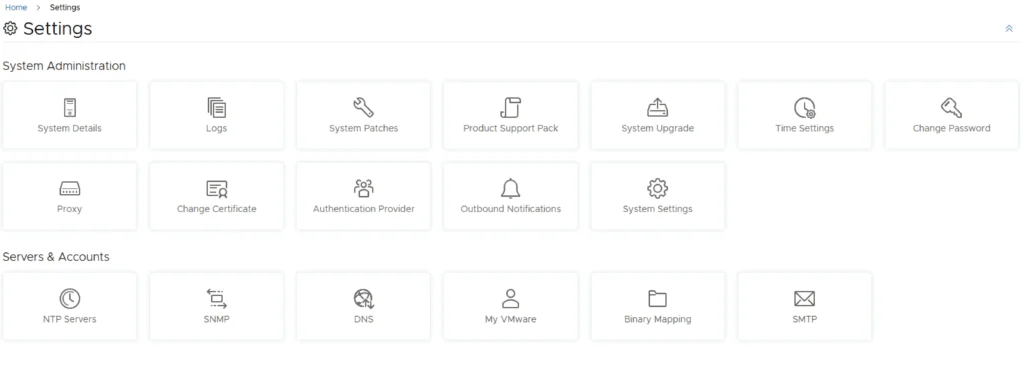
Task: Click the Outbound Notifications bell icon
Action: [511, 188]
